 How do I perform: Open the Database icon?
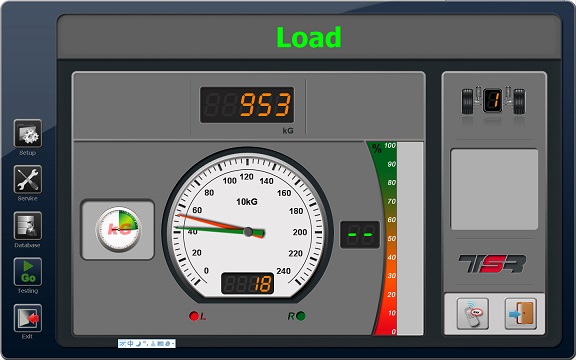tap(28, 226)
